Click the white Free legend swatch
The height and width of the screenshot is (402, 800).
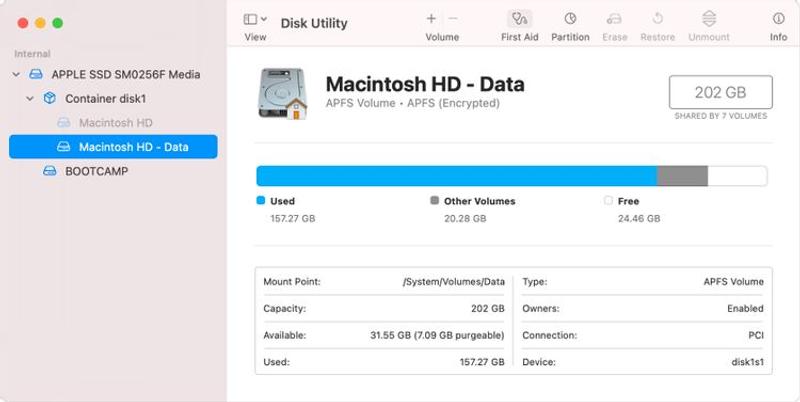608,200
